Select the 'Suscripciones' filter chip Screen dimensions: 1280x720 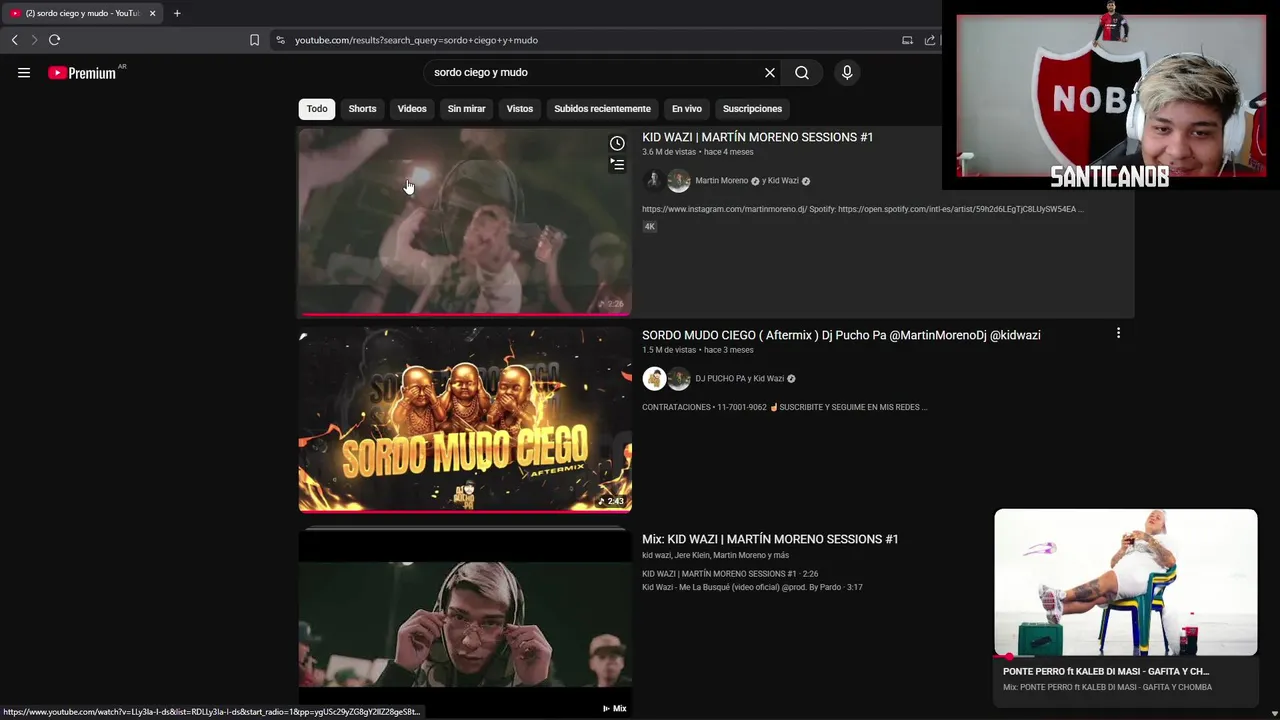[x=752, y=109]
